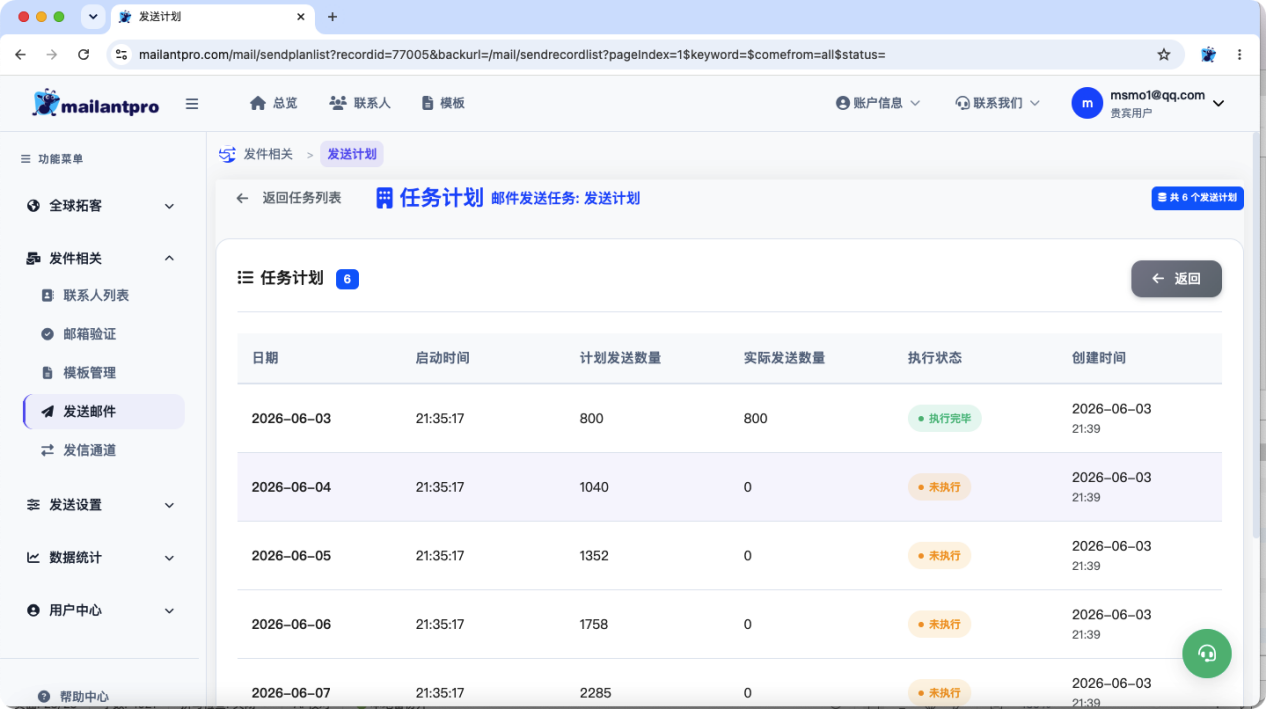Click the gray 返回 button
The width and height of the screenshot is (1266, 709).
pos(1176,279)
